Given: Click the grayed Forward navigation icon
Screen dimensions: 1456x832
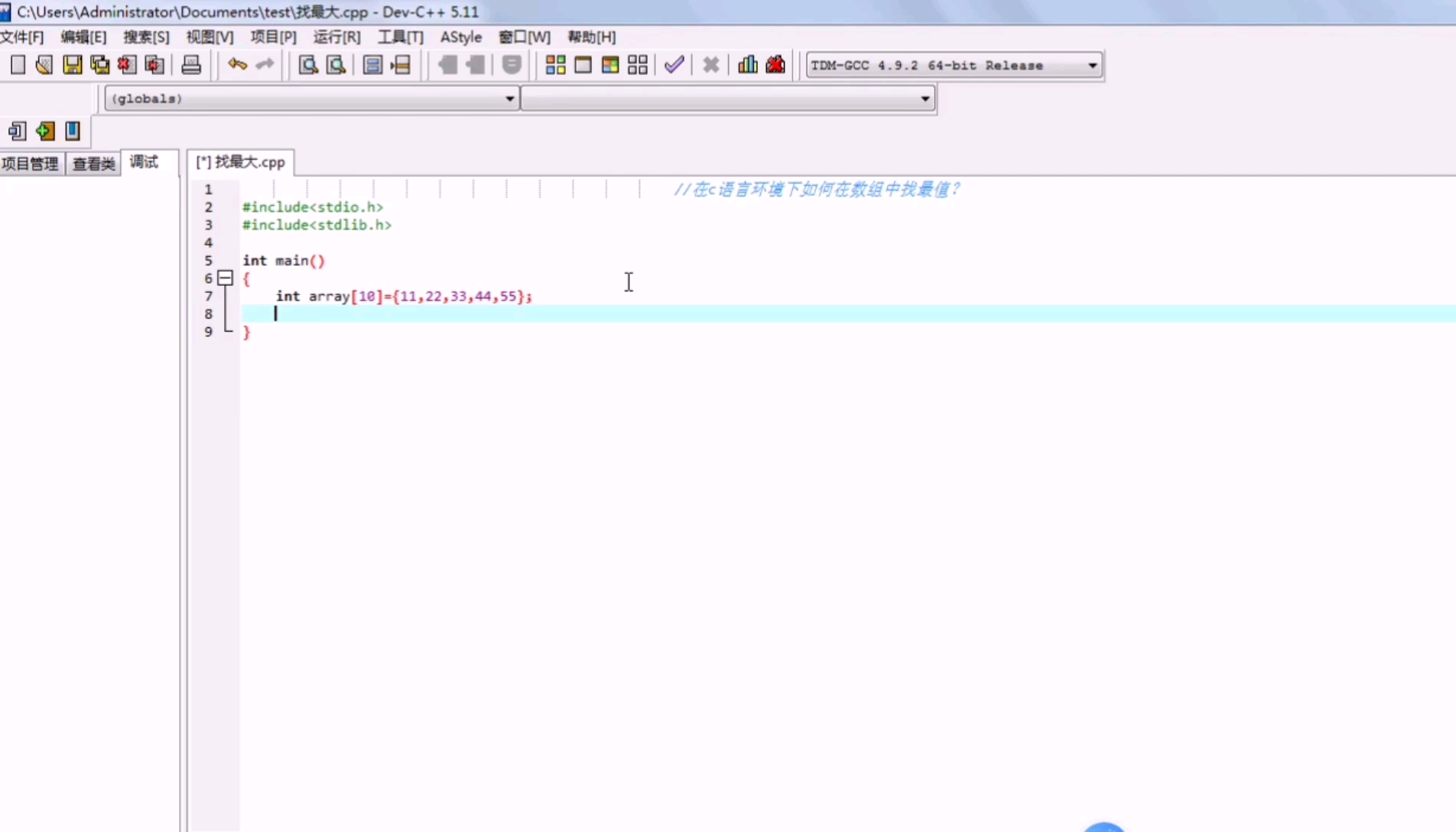Looking at the screenshot, I should point(475,65).
